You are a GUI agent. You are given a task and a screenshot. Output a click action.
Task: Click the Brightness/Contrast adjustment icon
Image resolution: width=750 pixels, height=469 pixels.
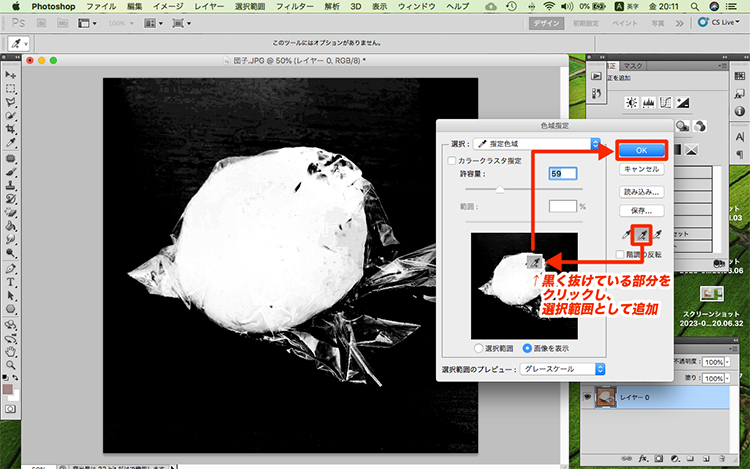pos(631,102)
